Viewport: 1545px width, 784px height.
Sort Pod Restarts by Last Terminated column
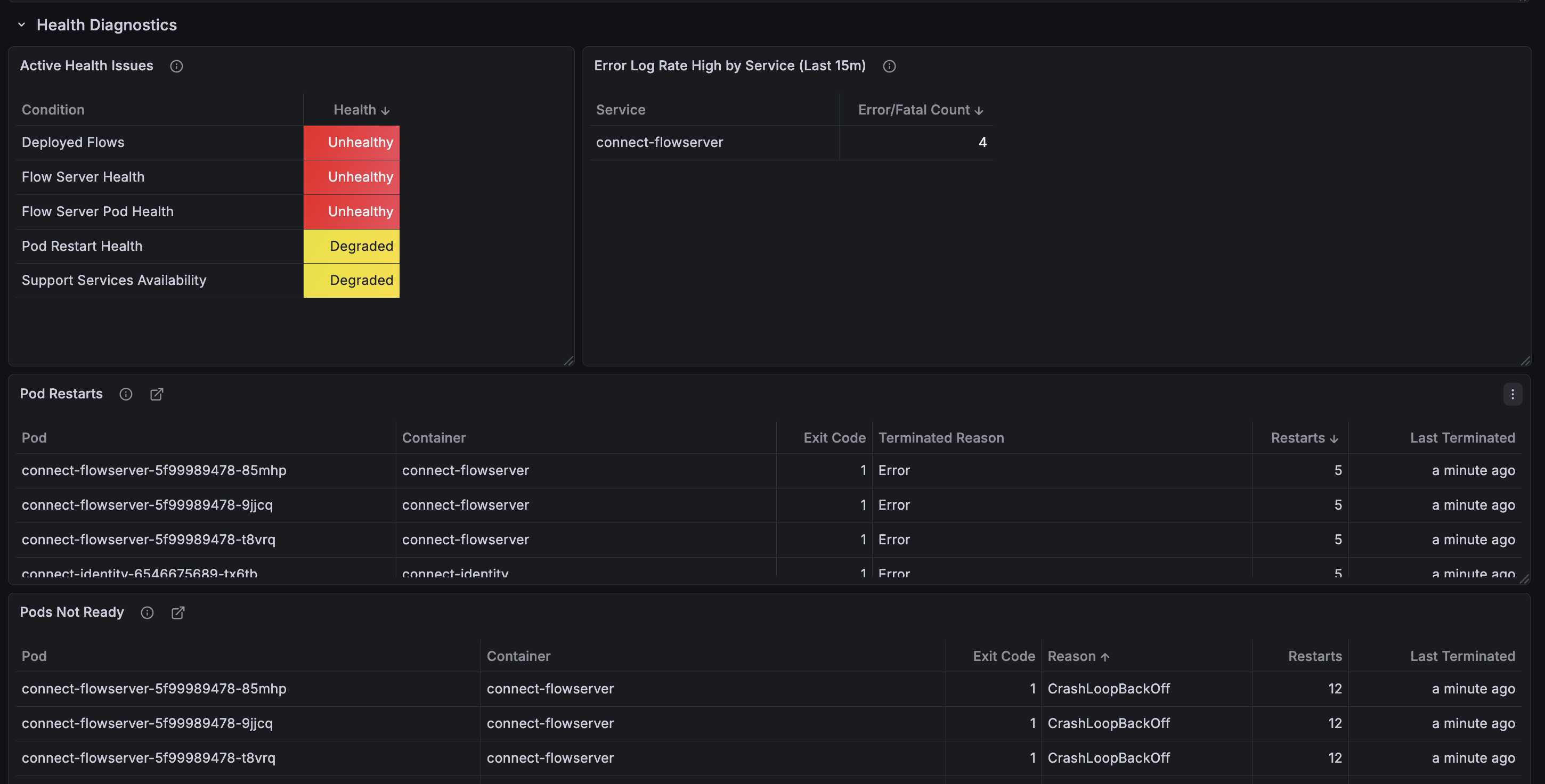point(1462,438)
